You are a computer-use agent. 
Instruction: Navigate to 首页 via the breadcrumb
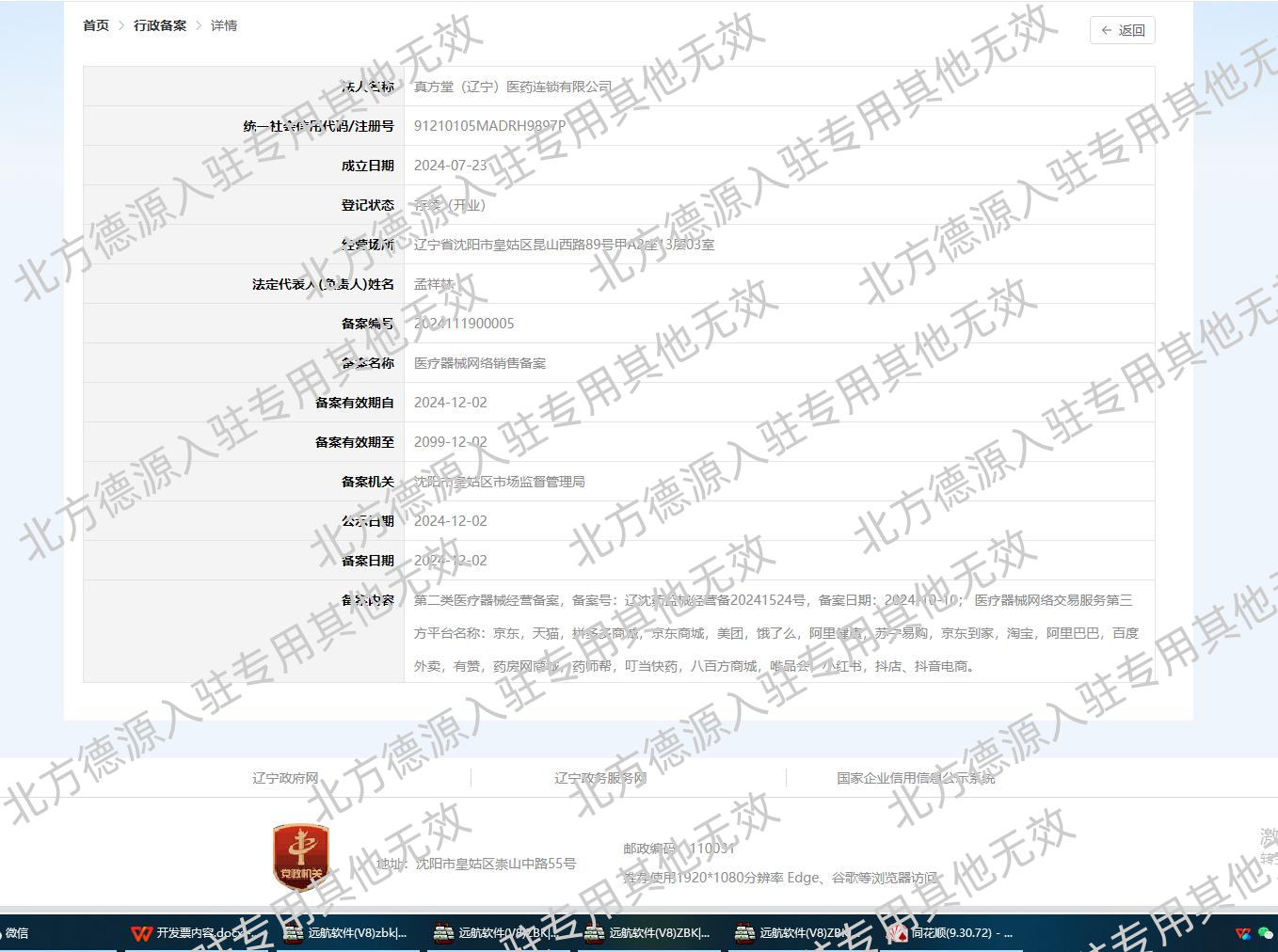(x=94, y=25)
